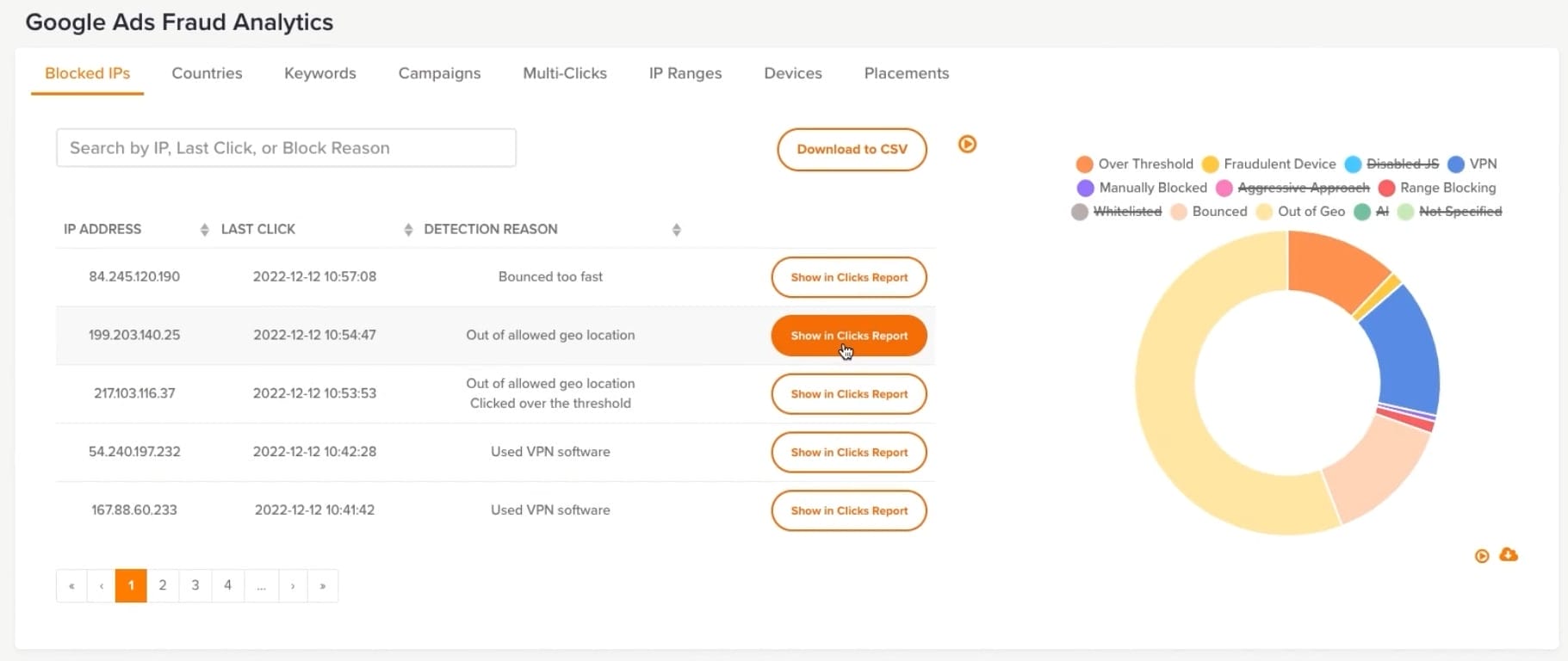Go to next page arrow

pos(293,586)
